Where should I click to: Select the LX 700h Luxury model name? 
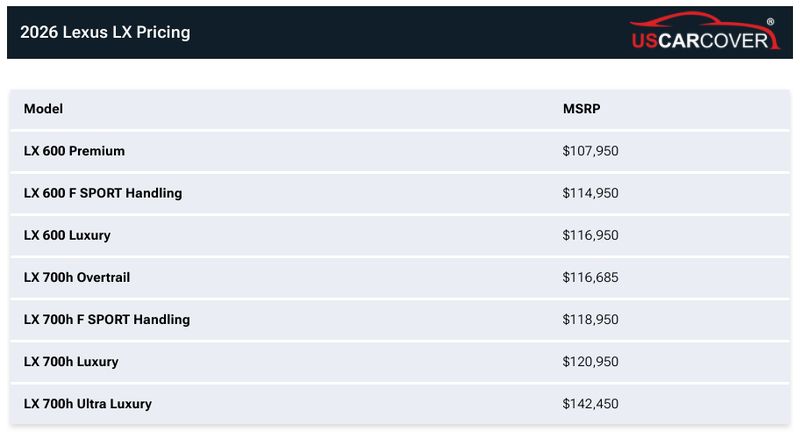pyautogui.click(x=71, y=362)
